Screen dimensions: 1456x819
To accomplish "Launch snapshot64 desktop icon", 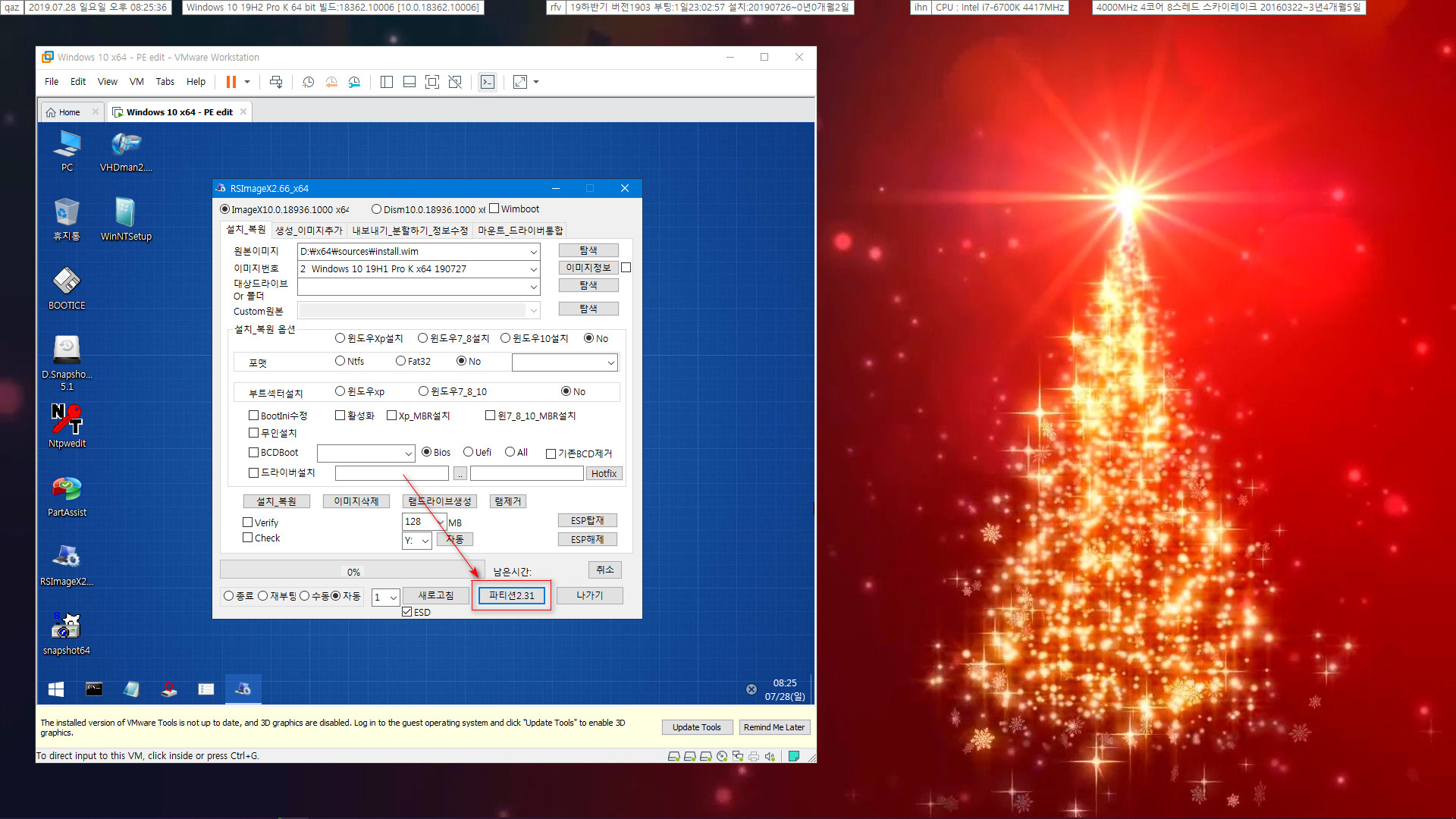I will [x=67, y=633].
